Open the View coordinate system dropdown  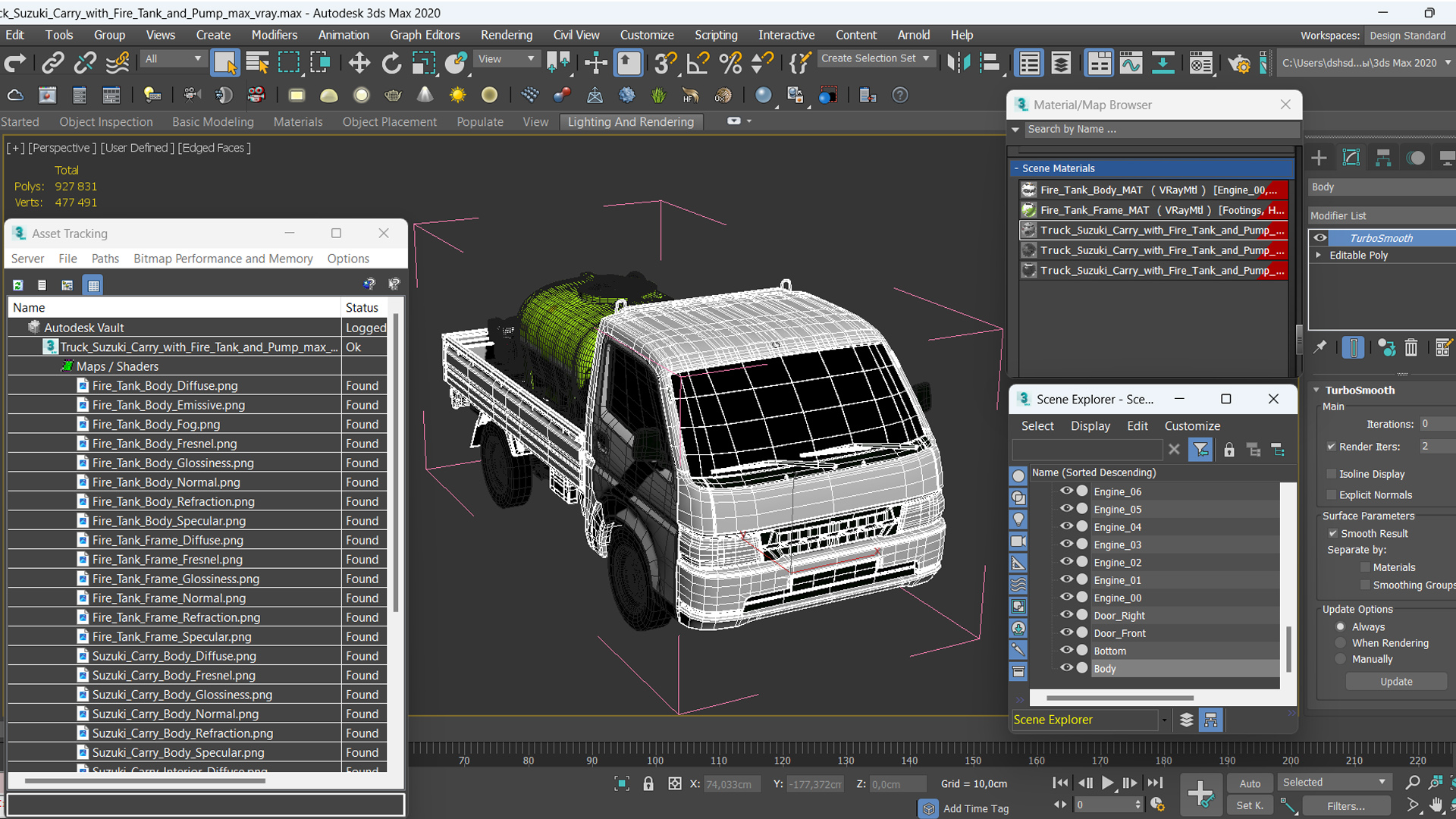pyautogui.click(x=506, y=58)
